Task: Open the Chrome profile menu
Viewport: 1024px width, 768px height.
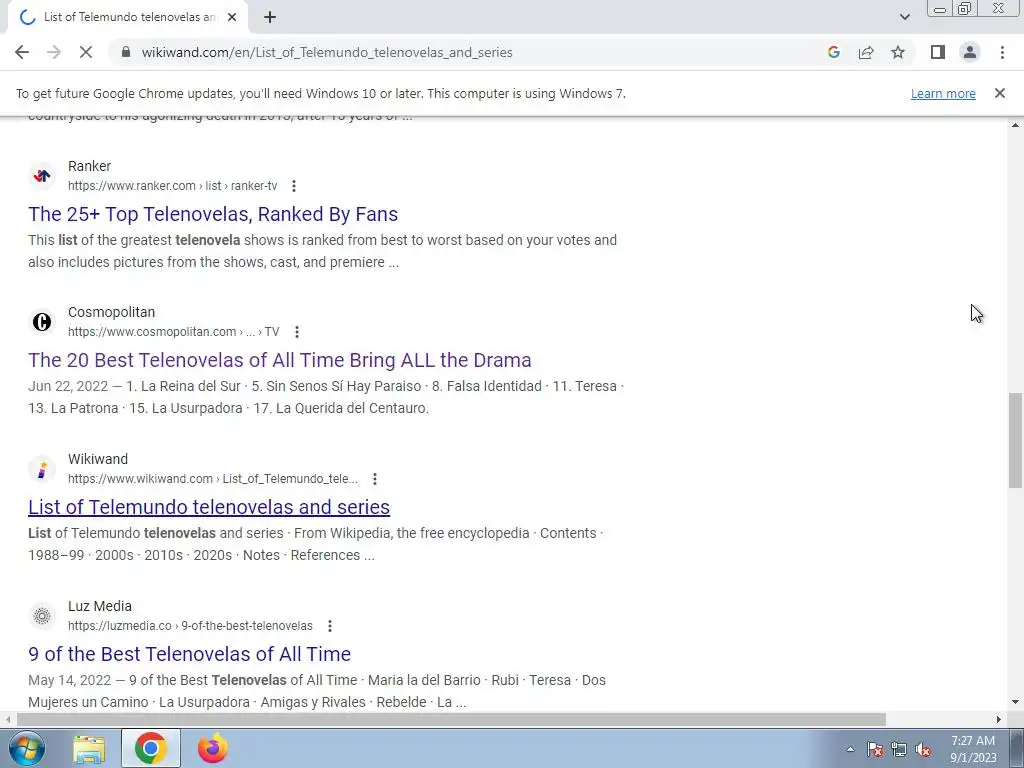Action: click(970, 52)
